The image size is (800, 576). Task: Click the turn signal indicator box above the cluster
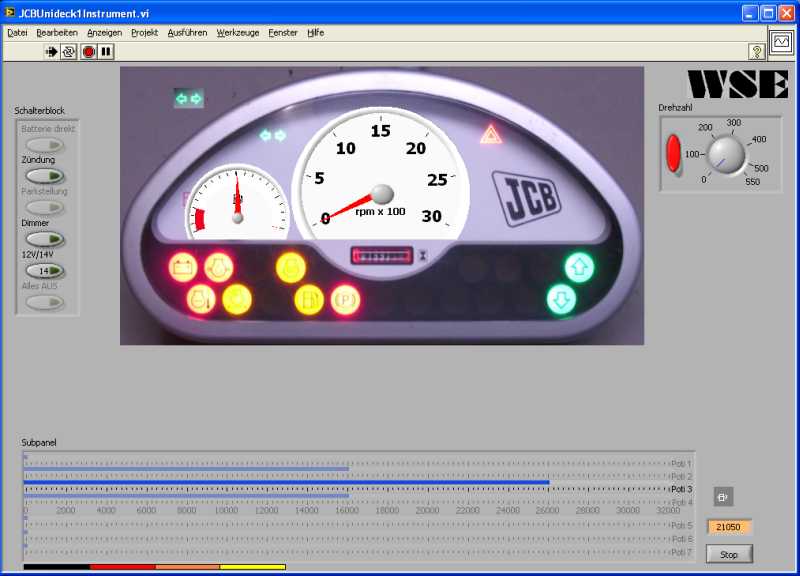(189, 98)
